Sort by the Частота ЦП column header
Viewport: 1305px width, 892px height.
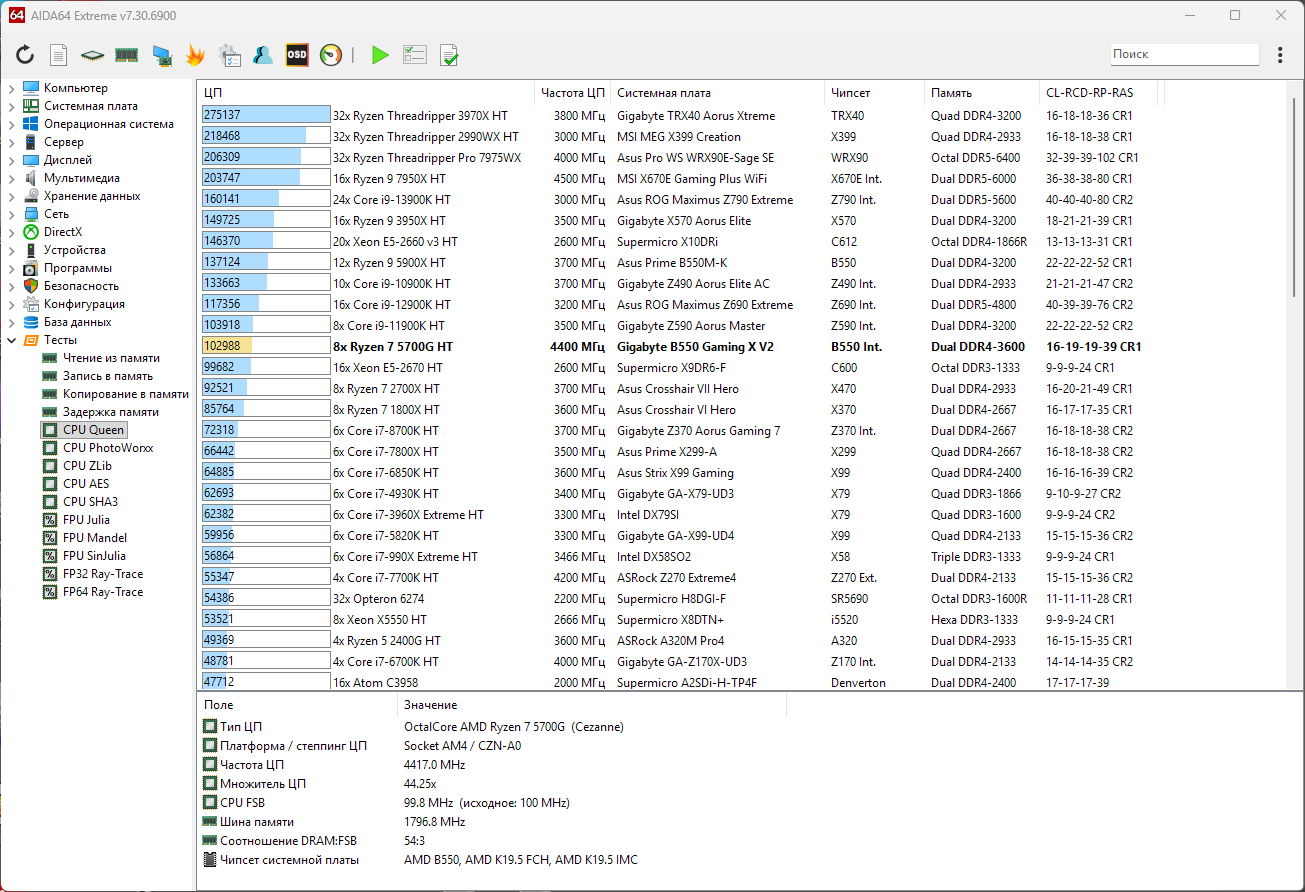click(x=573, y=93)
